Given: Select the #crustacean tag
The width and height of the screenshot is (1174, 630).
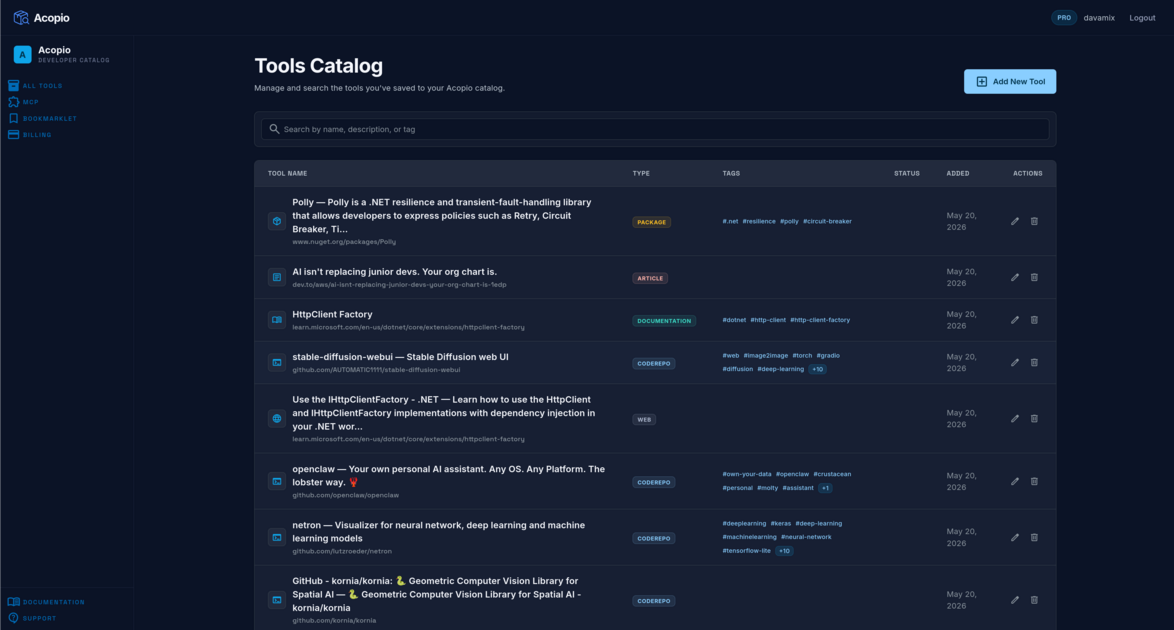Looking at the screenshot, I should point(832,474).
